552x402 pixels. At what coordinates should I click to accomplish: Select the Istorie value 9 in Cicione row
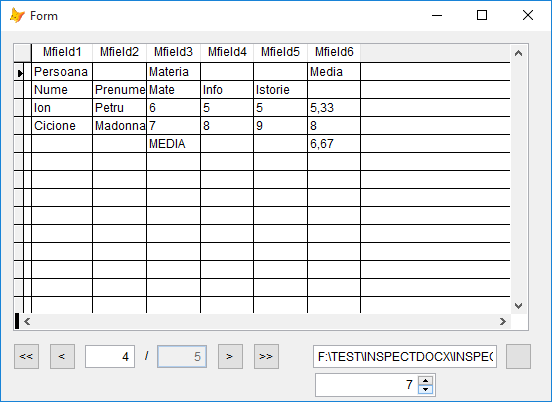[280, 126]
